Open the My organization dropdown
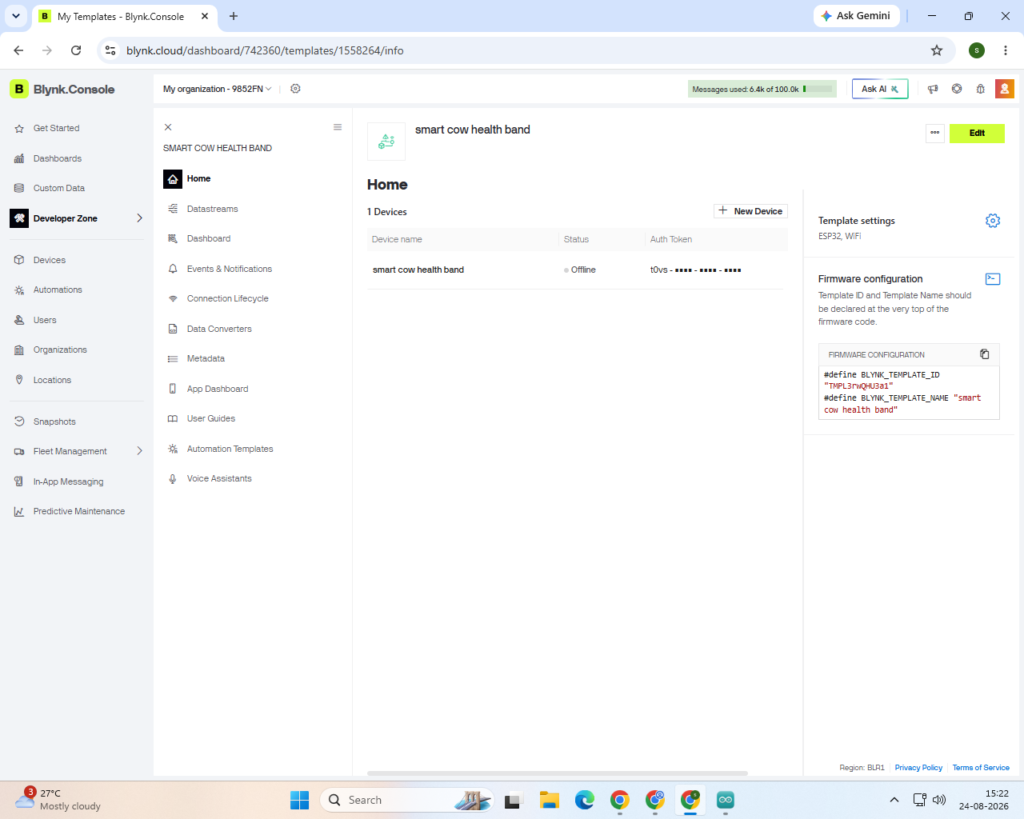Screen dimensions: 1024x819 pos(217,89)
